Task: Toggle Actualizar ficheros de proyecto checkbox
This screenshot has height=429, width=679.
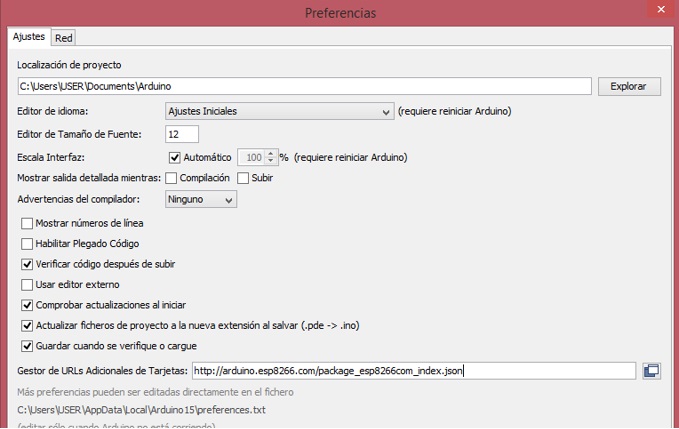Action: [x=27, y=325]
